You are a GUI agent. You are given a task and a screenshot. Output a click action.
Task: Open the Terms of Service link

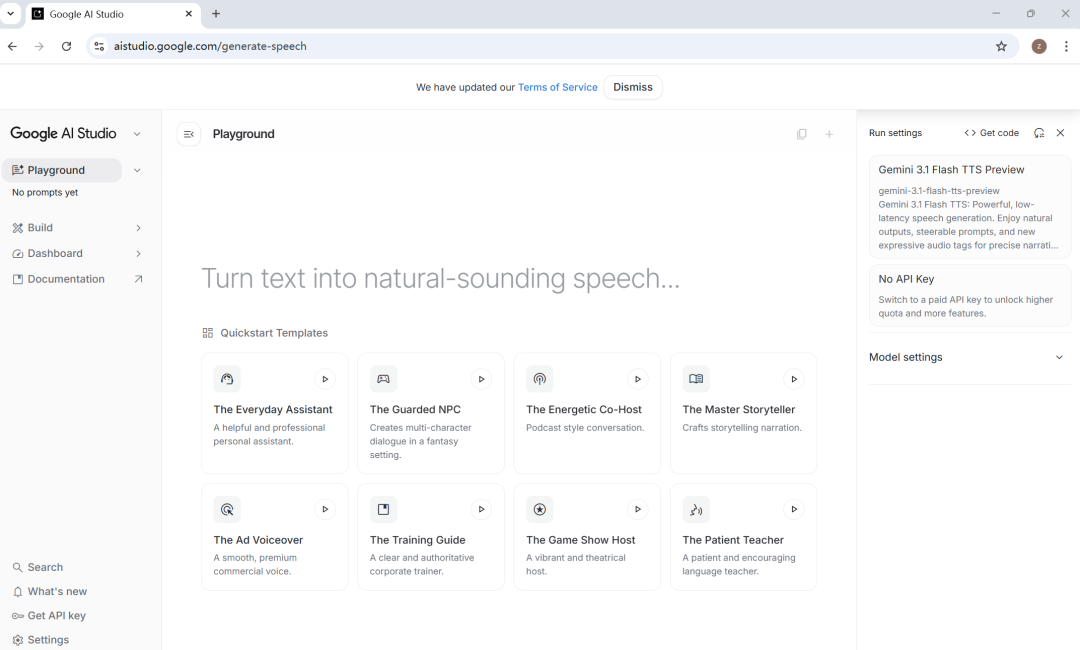(x=557, y=88)
